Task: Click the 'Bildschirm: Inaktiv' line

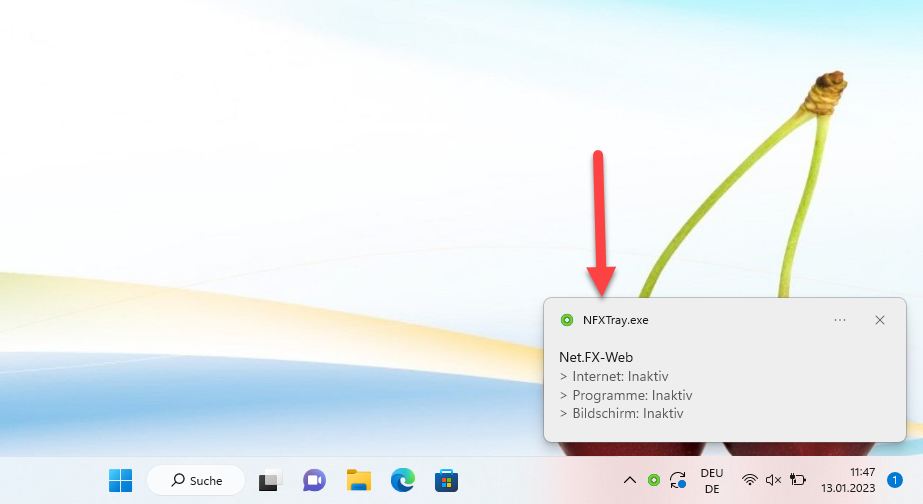Action: [621, 413]
